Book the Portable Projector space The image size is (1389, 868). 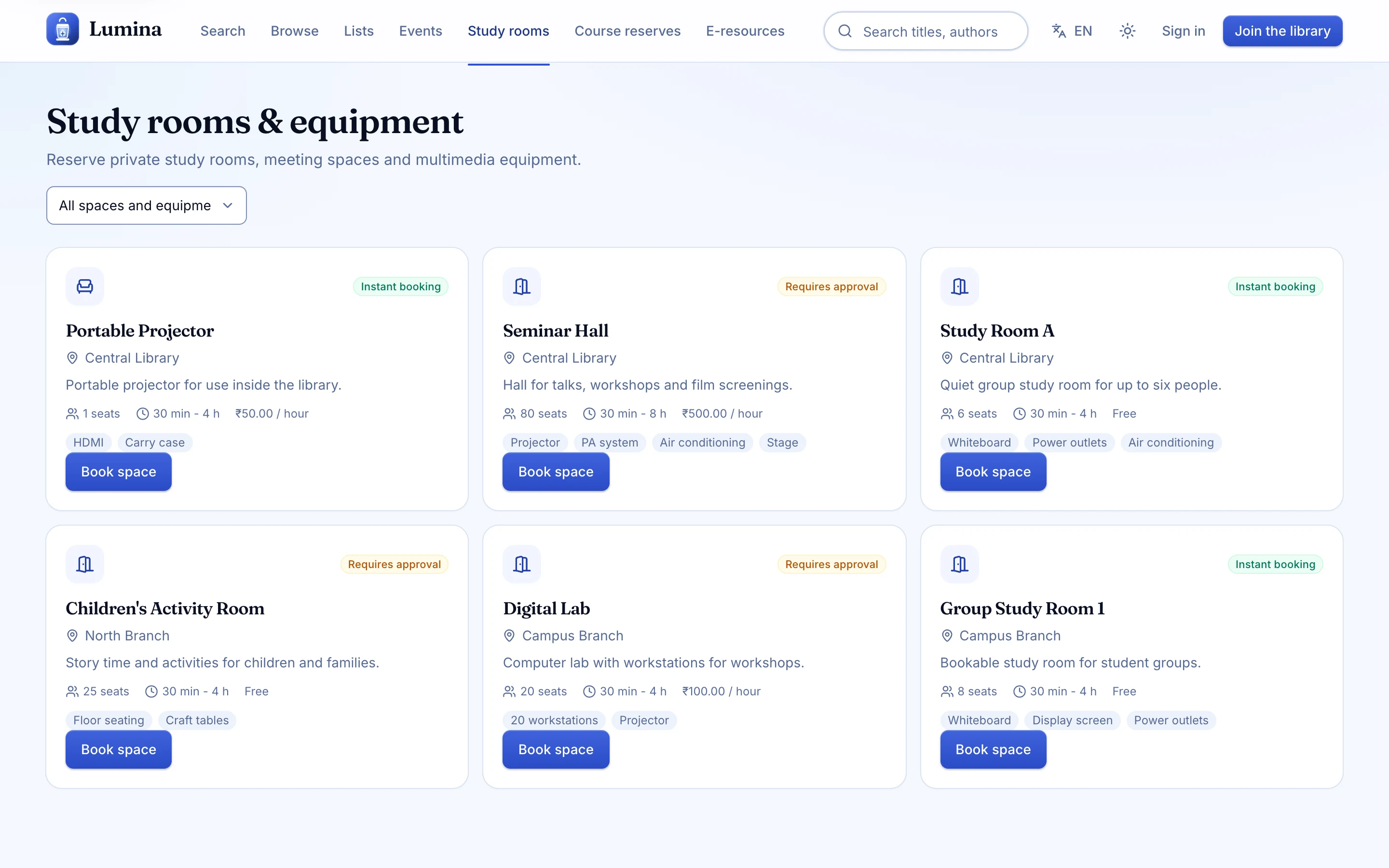(x=119, y=472)
